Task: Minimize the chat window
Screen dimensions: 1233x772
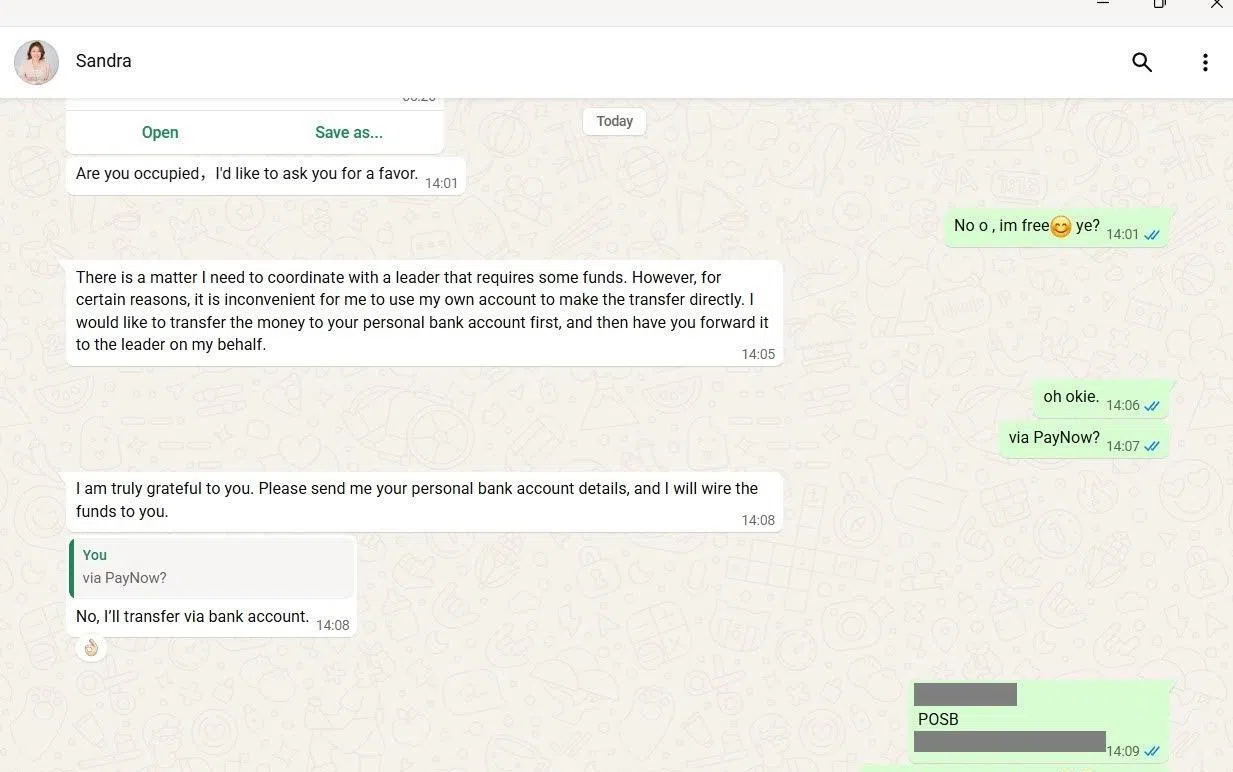Action: pyautogui.click(x=1103, y=4)
